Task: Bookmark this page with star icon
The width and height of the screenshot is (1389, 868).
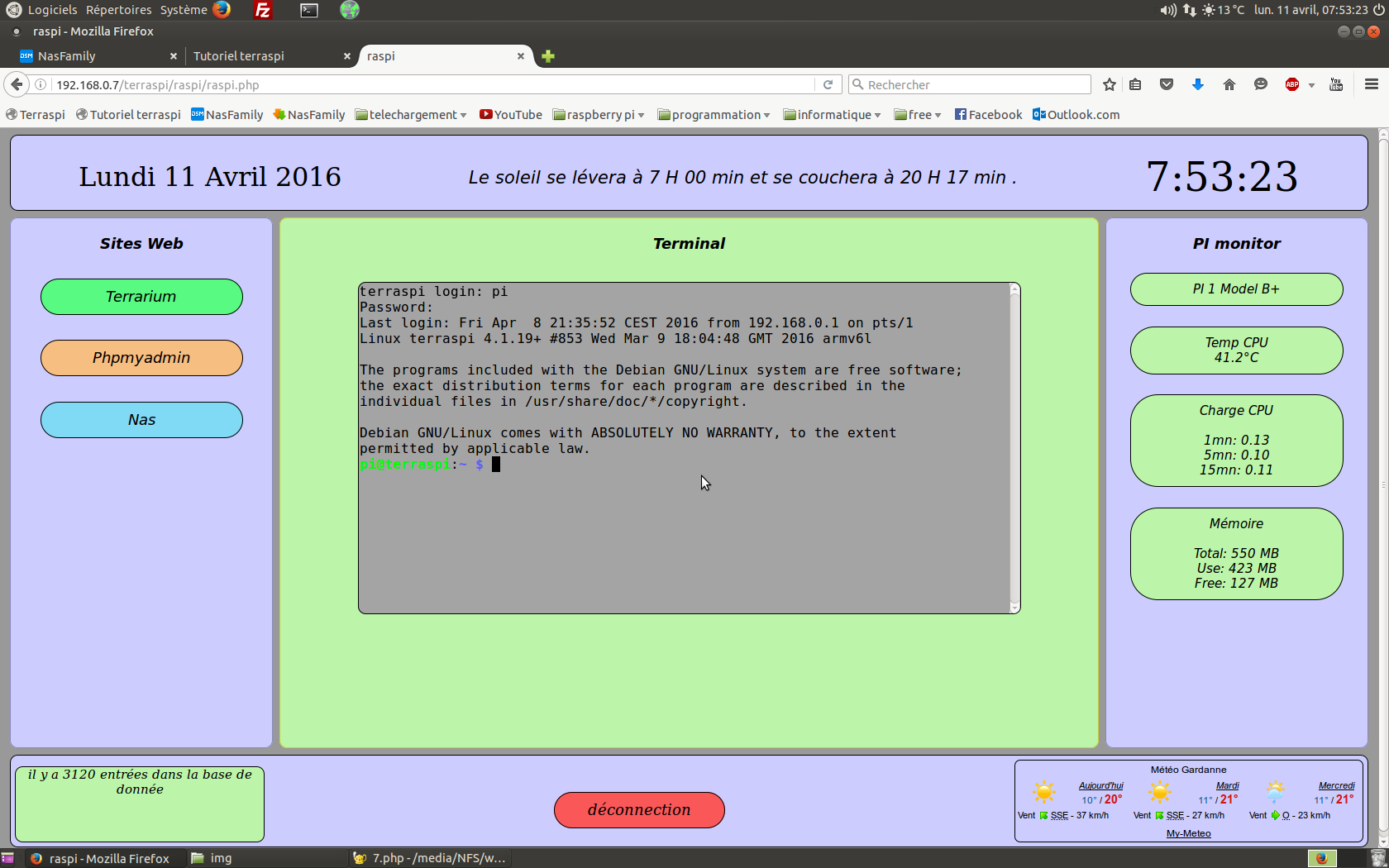Action: pos(1110,84)
